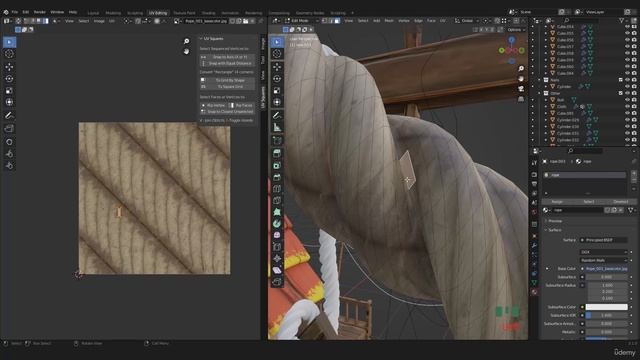This screenshot has height=360, width=640.
Task: Click the pan hand icon in UV editor
Action: (187, 51)
